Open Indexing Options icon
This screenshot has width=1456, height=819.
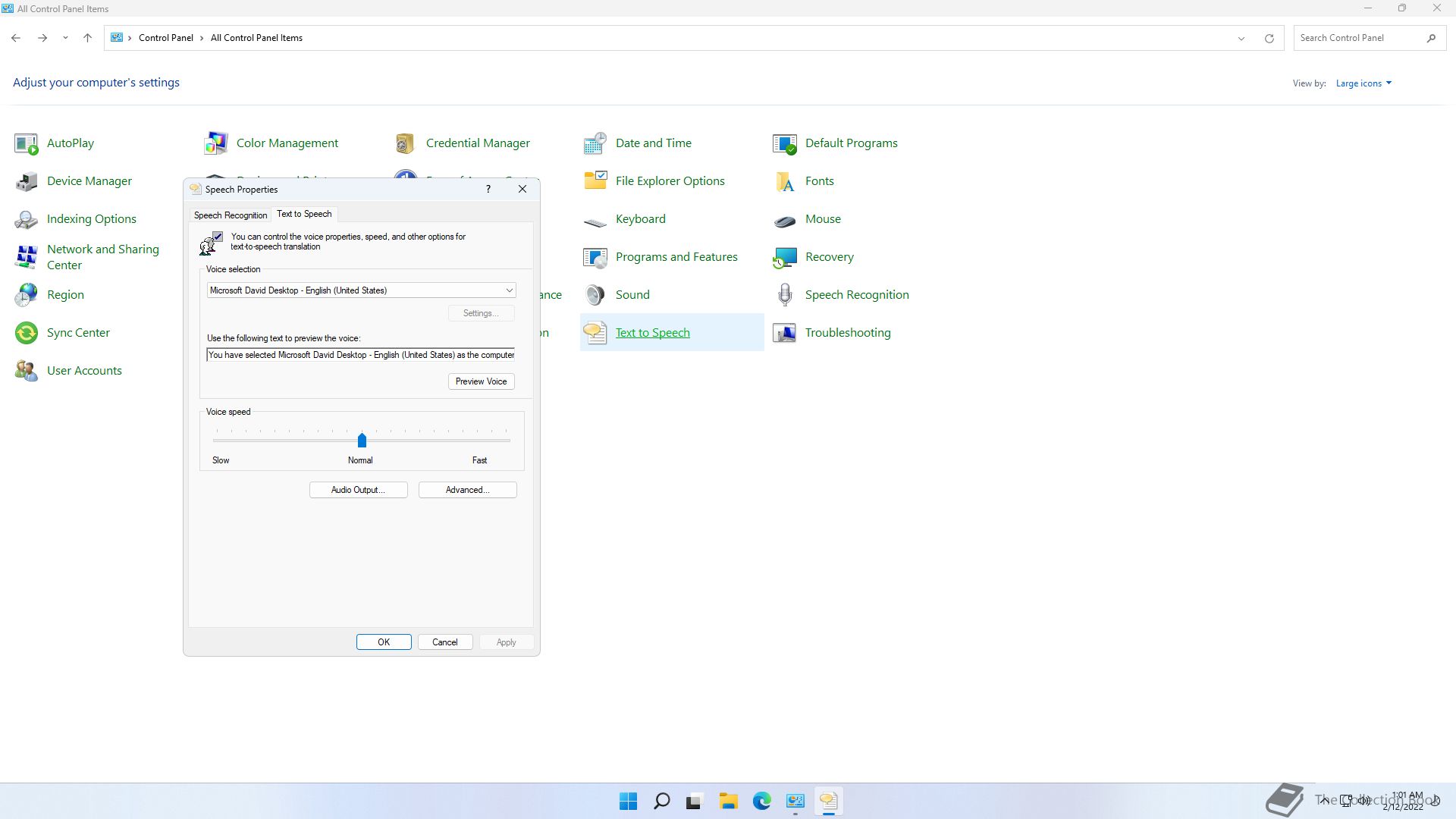coord(27,219)
